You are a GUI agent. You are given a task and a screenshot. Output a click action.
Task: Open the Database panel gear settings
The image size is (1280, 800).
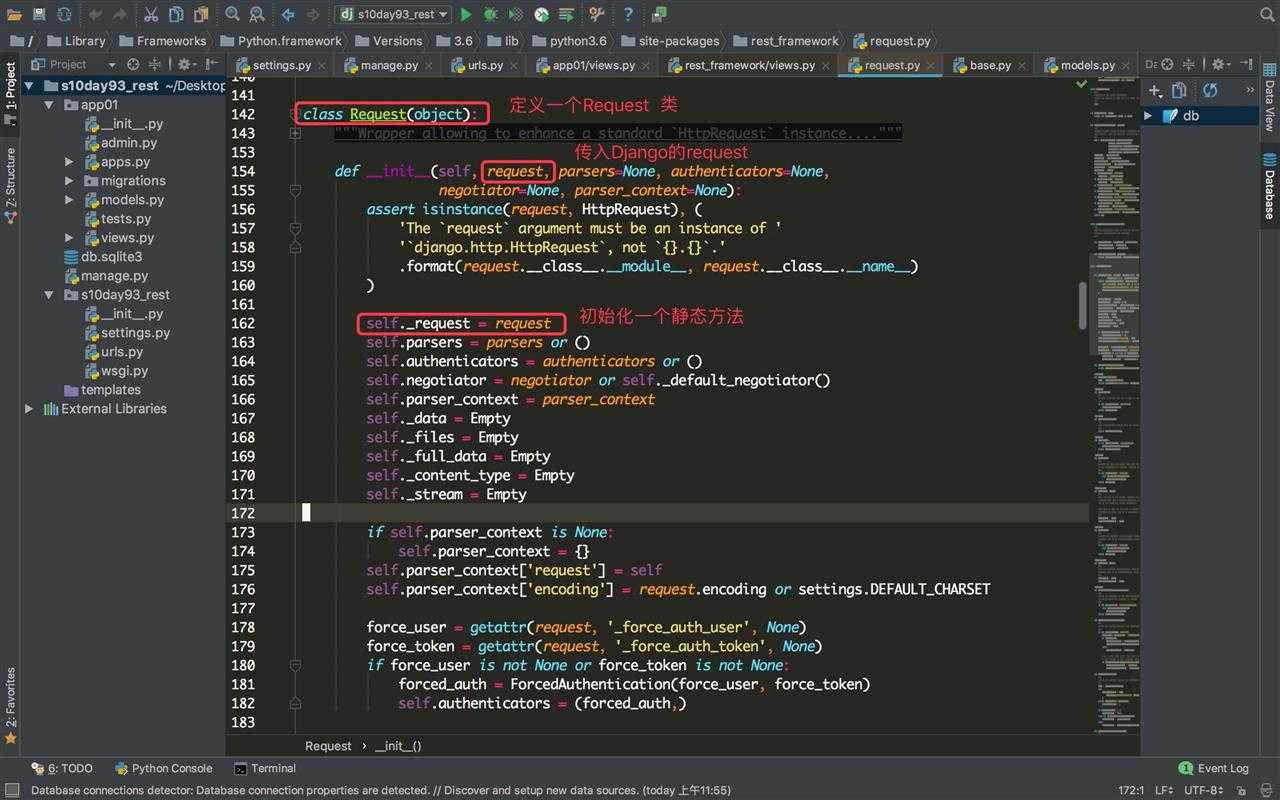point(1221,64)
